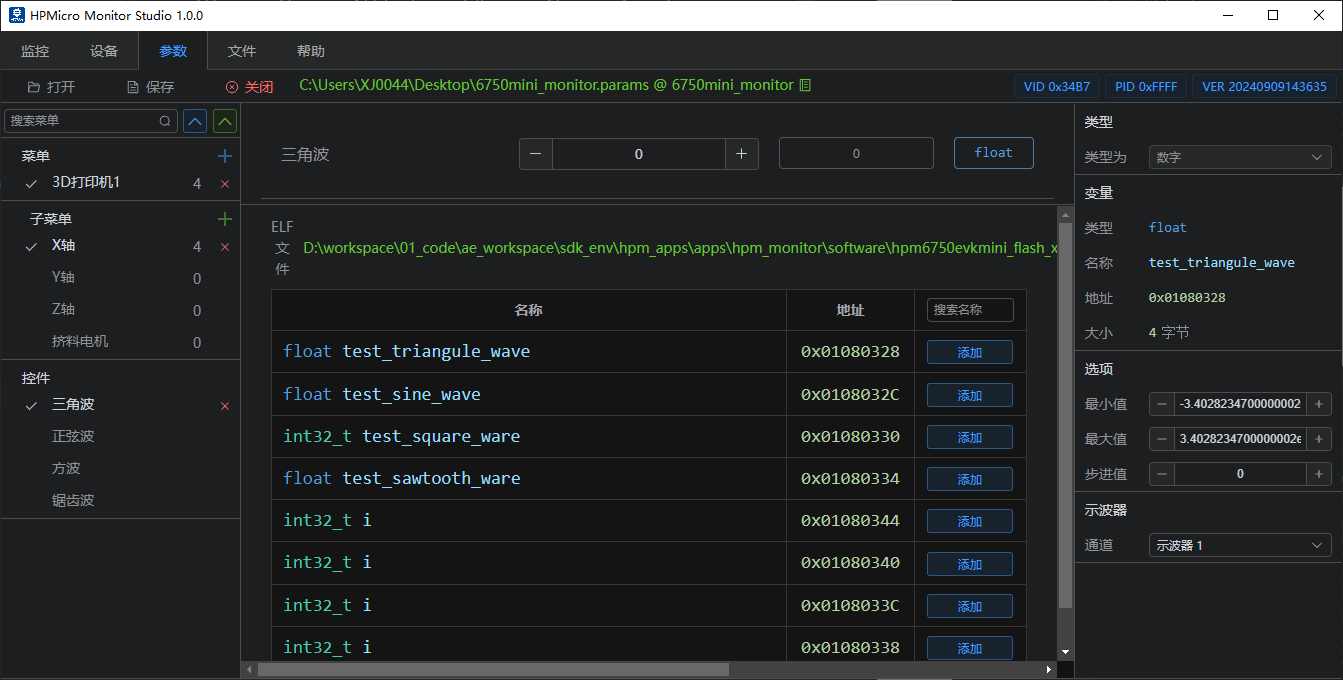Image resolution: width=1343 pixels, height=680 pixels.
Task: Add test_sine_wave variable
Action: coord(970,395)
